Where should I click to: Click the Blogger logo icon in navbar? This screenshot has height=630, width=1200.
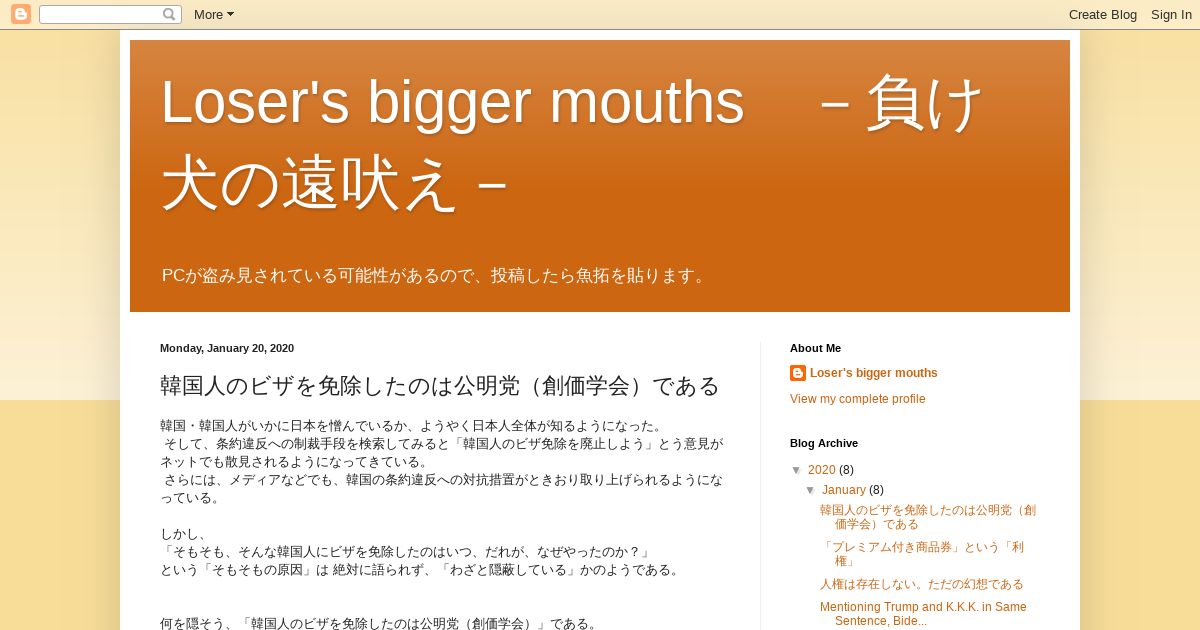(21, 14)
